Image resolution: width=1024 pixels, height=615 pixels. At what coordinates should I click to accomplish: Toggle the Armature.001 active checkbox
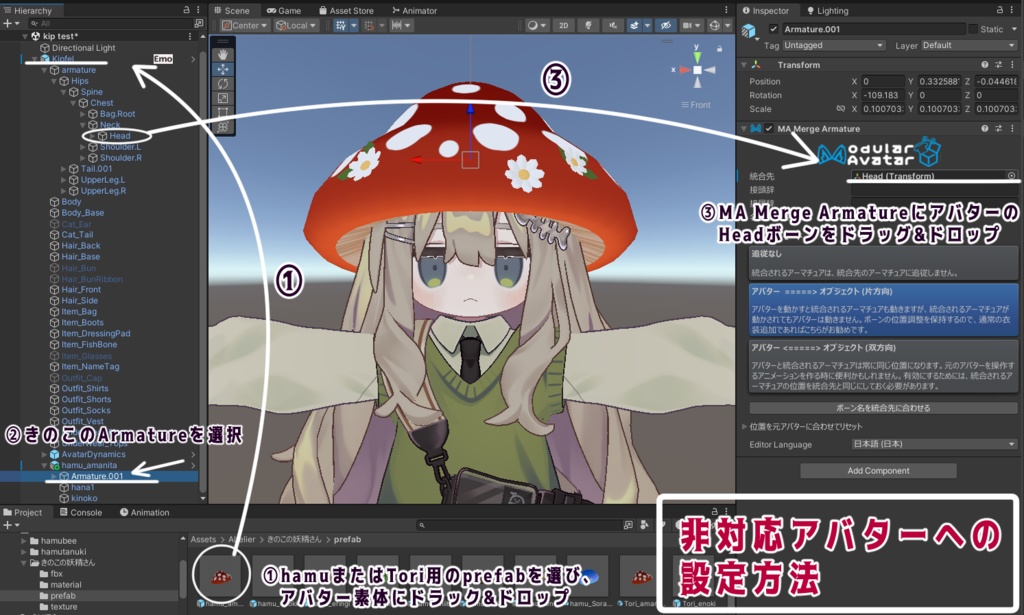click(x=773, y=29)
